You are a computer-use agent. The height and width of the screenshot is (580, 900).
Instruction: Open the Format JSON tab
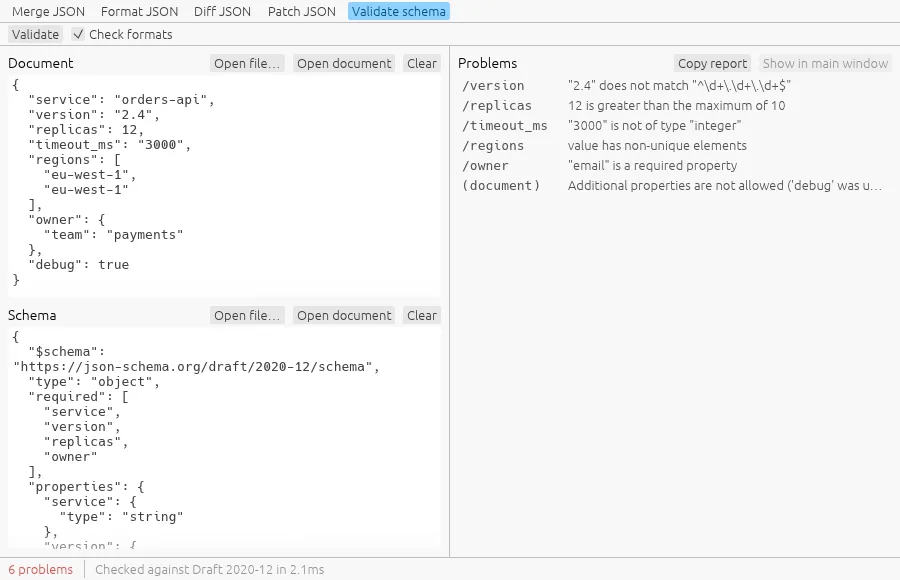click(x=139, y=11)
